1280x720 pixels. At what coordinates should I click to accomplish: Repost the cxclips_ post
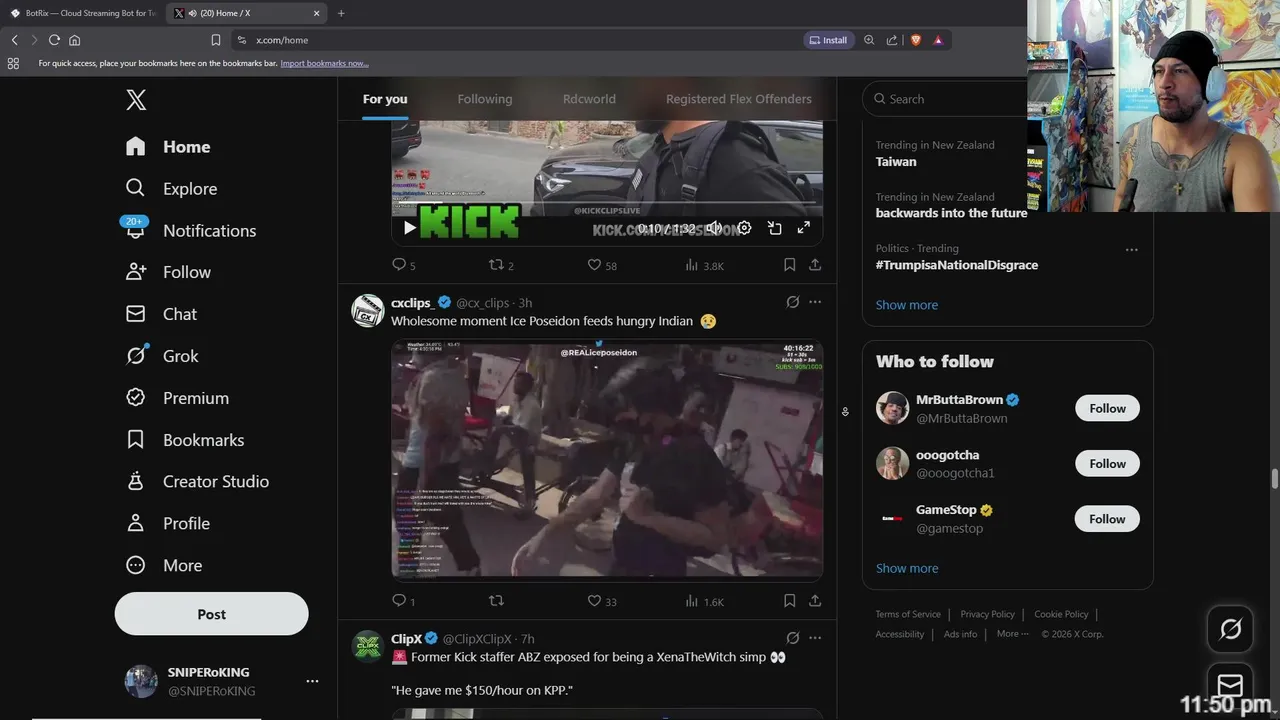tap(496, 601)
